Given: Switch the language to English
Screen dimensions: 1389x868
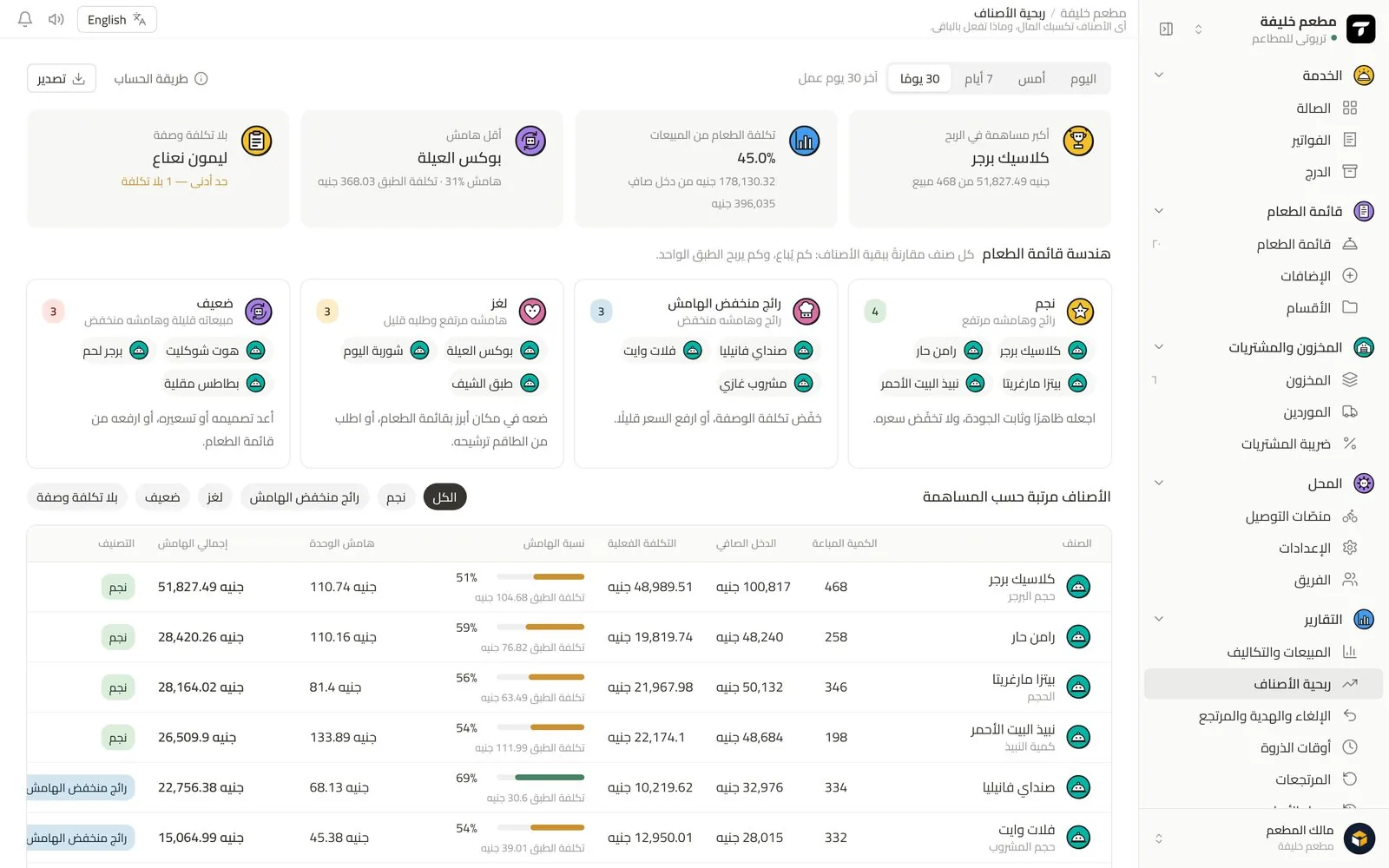Looking at the screenshot, I should coord(117,19).
